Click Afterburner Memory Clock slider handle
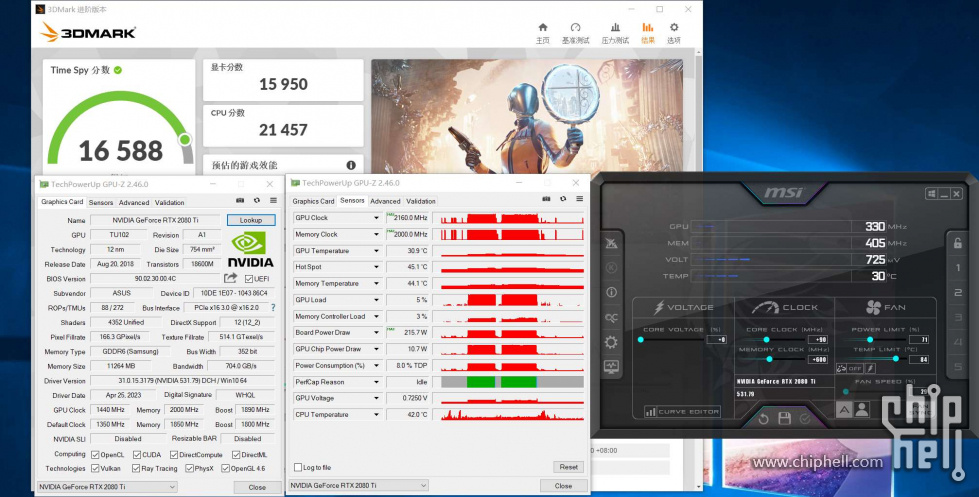Screen dimensions: 979x497 point(769,359)
